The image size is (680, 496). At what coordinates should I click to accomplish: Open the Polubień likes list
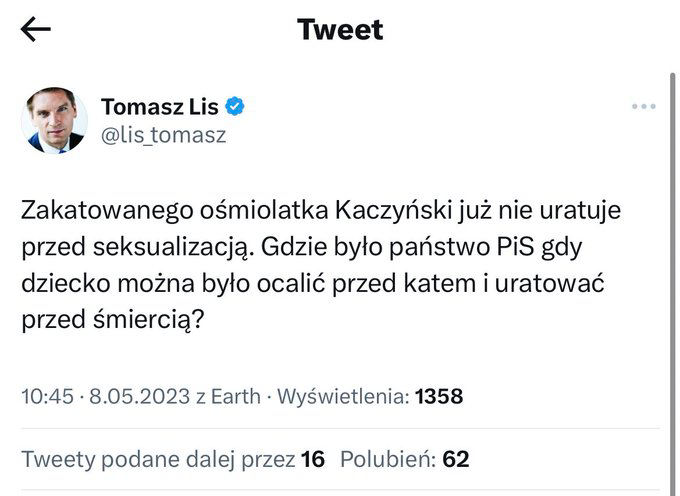pos(386,460)
